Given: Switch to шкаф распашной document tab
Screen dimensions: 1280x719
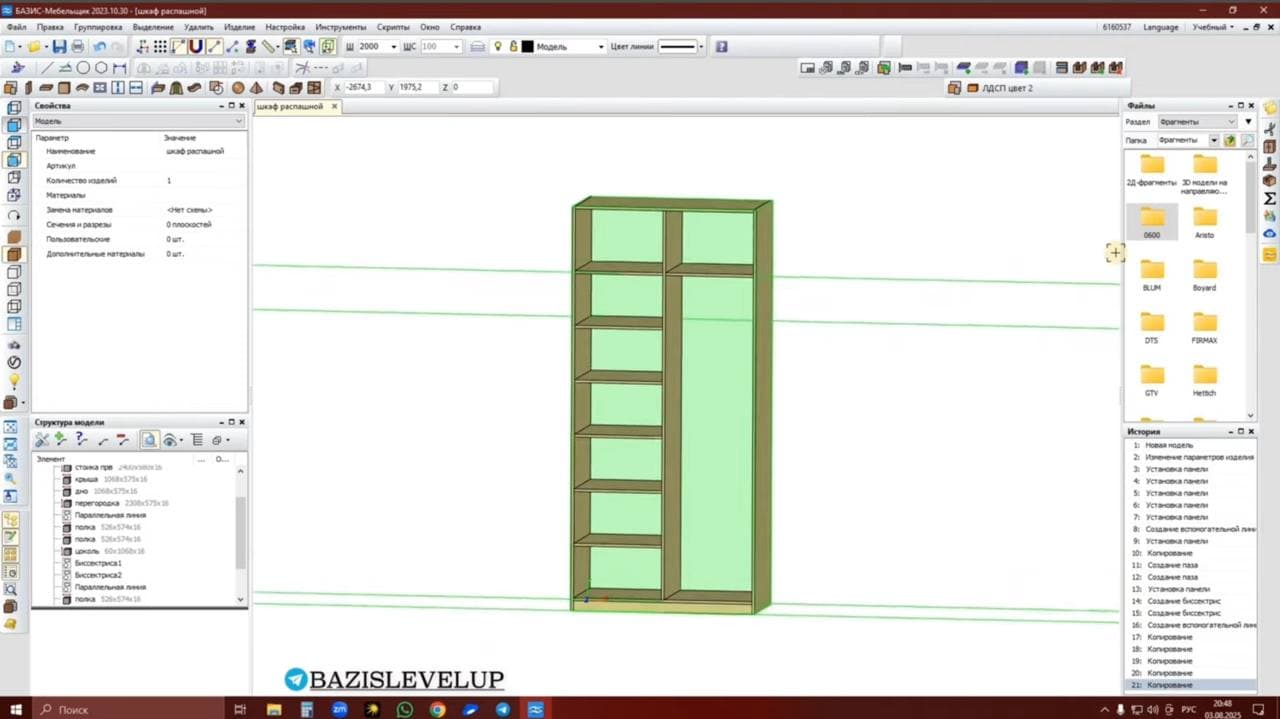Looking at the screenshot, I should coord(290,106).
